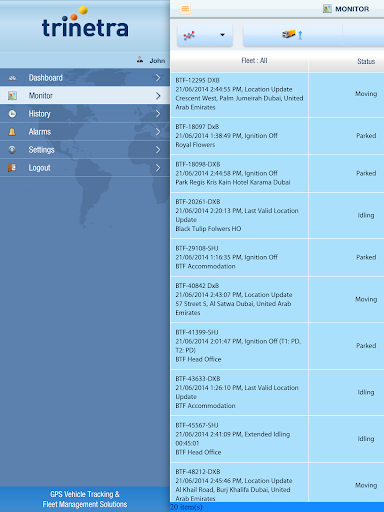Select vehicle BTF-12295 DXB row
384x512 pixels.
click(x=277, y=94)
